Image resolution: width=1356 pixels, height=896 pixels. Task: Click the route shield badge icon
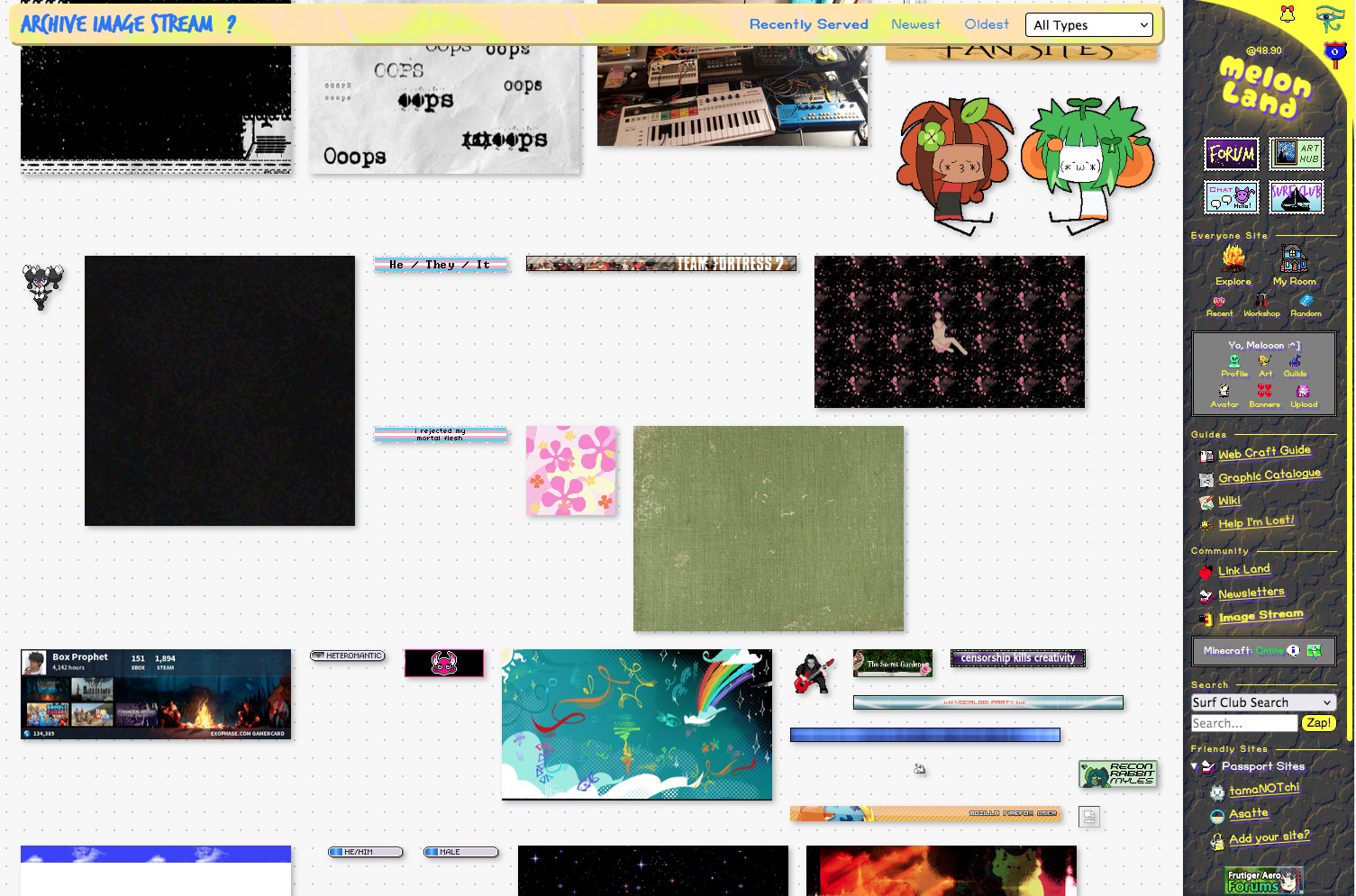tap(1334, 55)
